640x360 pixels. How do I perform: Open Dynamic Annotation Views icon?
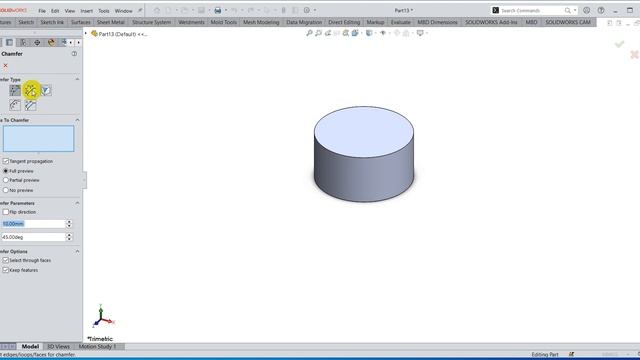[346, 33]
